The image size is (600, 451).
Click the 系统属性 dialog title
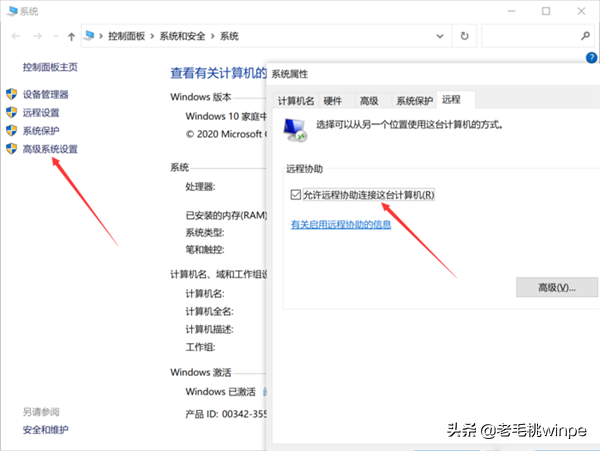pos(290,74)
